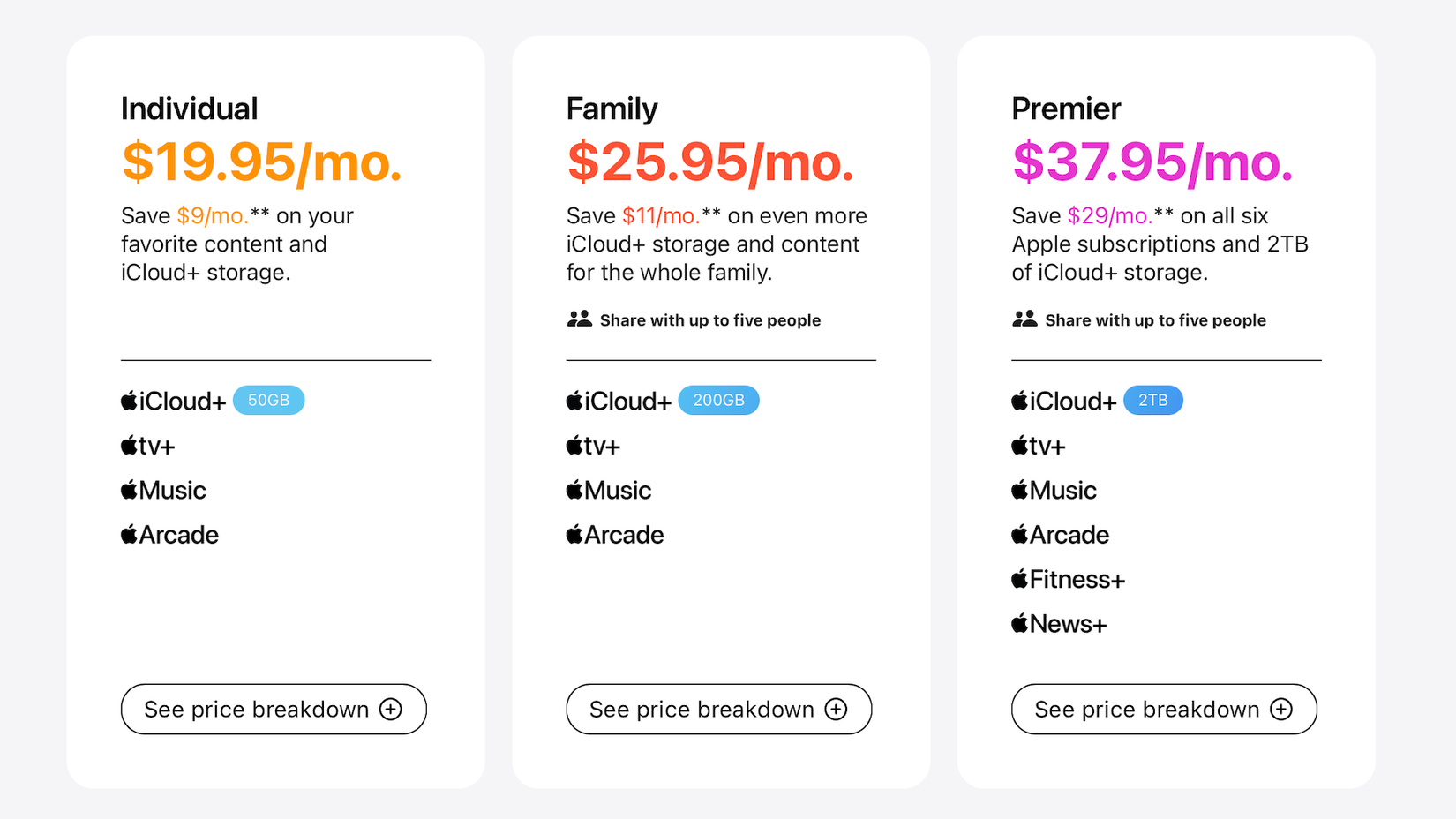Viewport: 1456px width, 819px height.
Task: Select the Individual plan heading
Action: point(189,108)
